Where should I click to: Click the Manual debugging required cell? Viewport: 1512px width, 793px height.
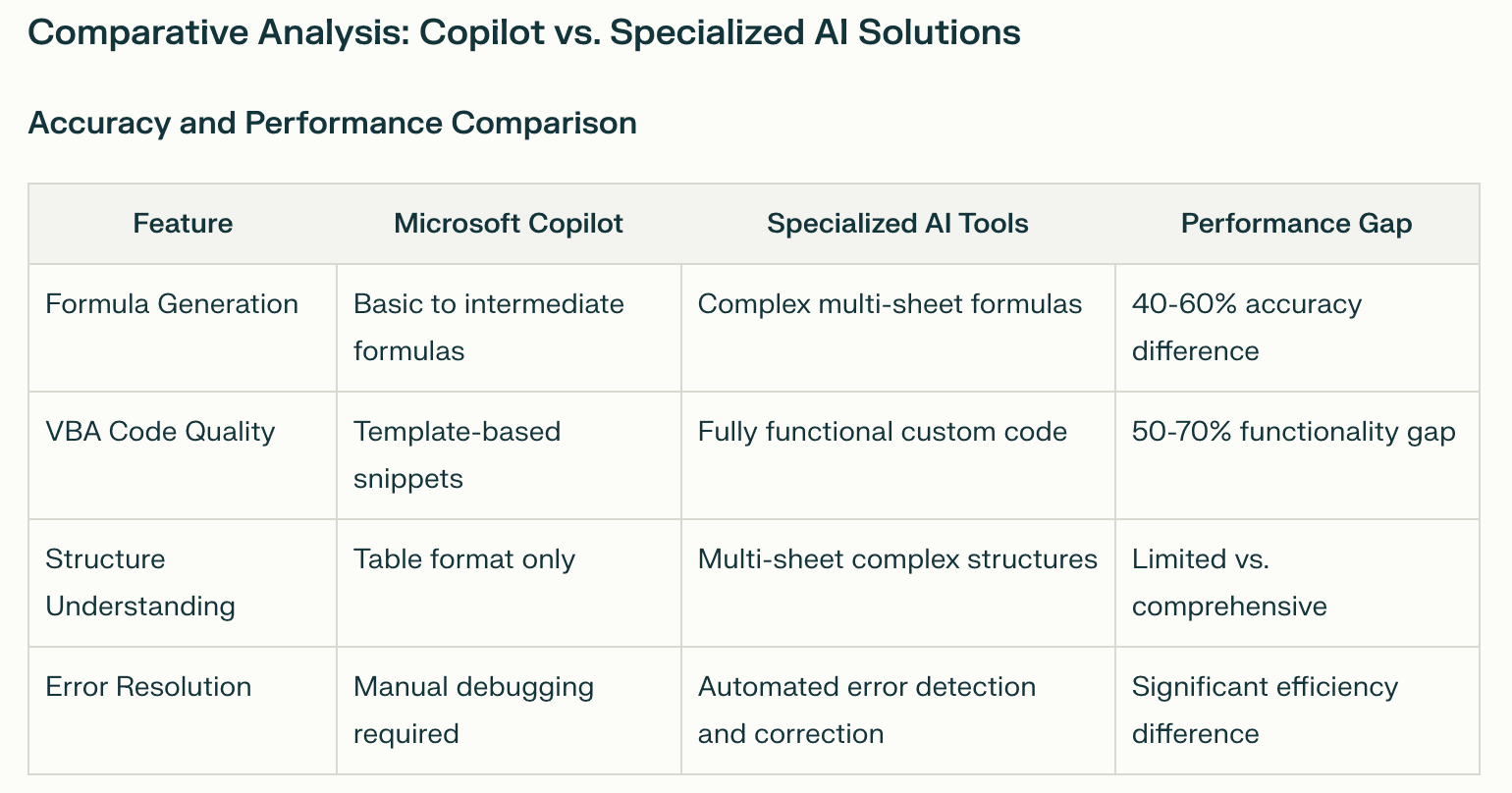click(x=473, y=711)
